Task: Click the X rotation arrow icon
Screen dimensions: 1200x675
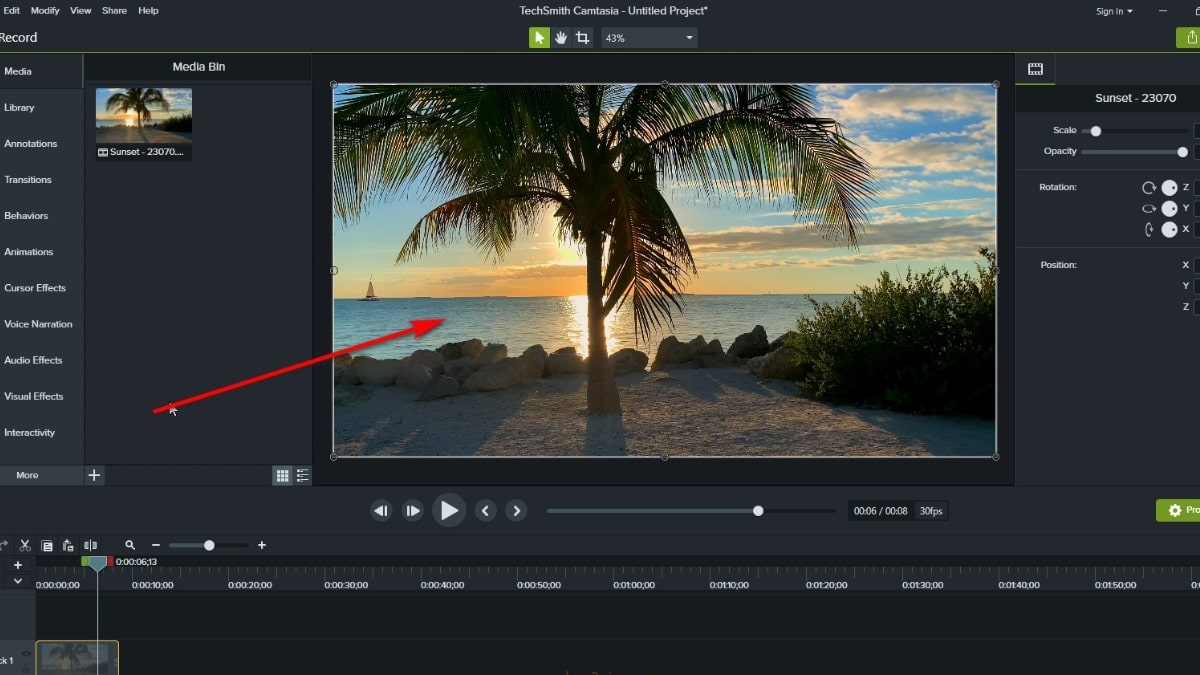Action: coord(1149,229)
